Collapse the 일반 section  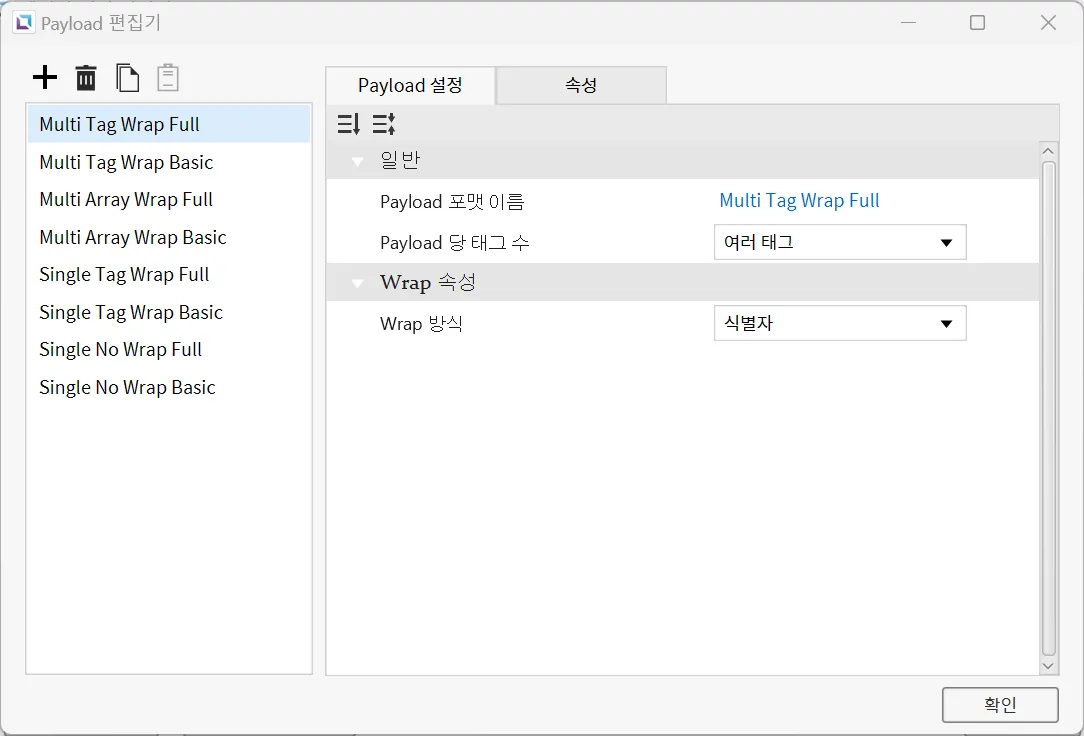(357, 161)
